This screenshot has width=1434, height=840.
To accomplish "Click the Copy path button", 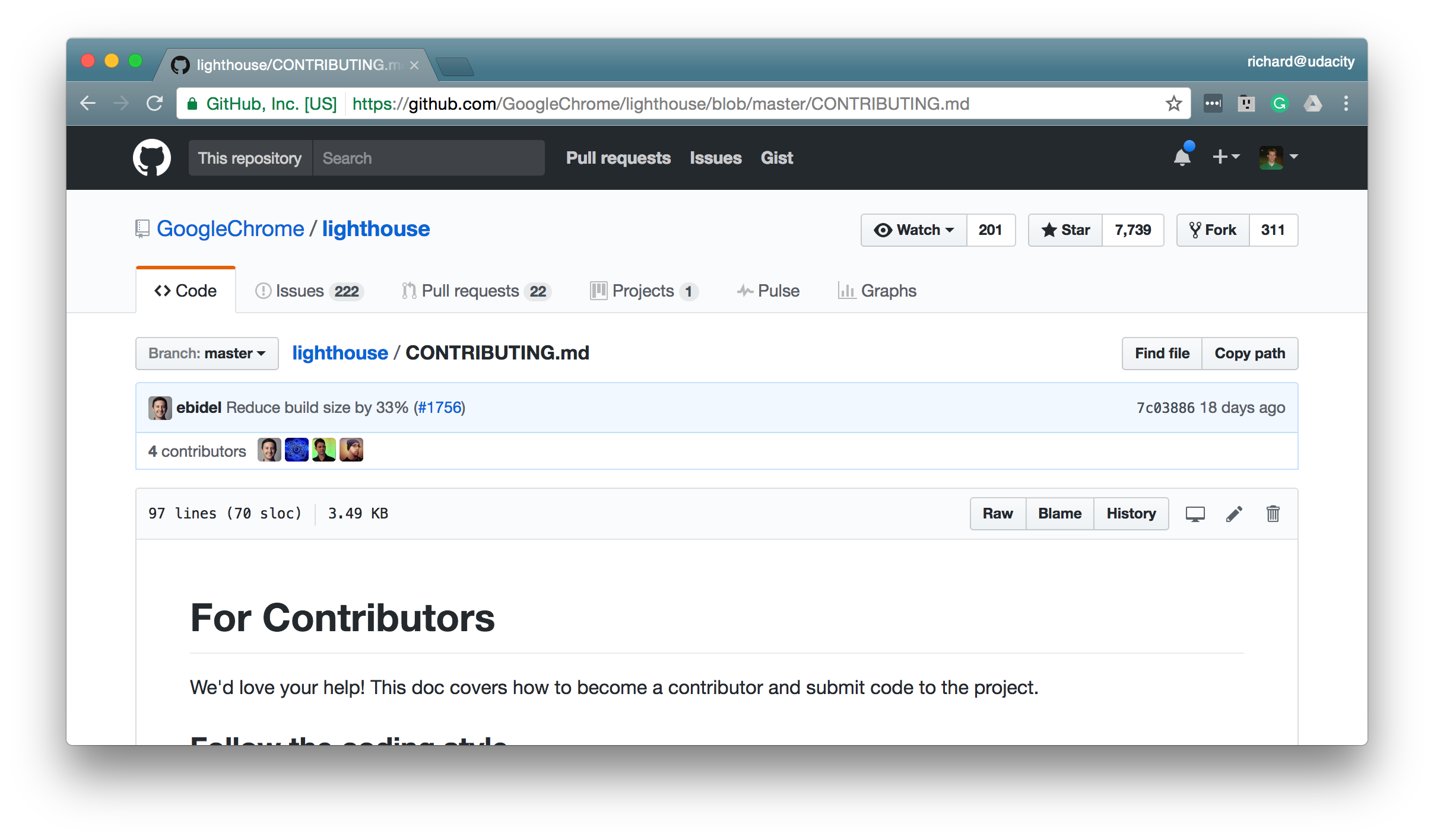I will pos(1250,353).
